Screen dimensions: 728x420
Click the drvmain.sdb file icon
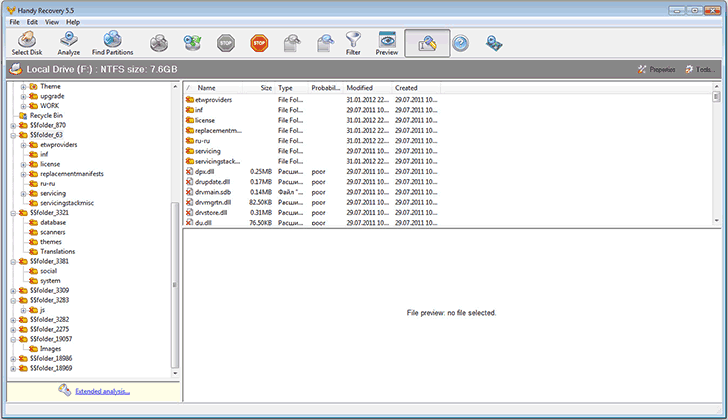point(189,192)
